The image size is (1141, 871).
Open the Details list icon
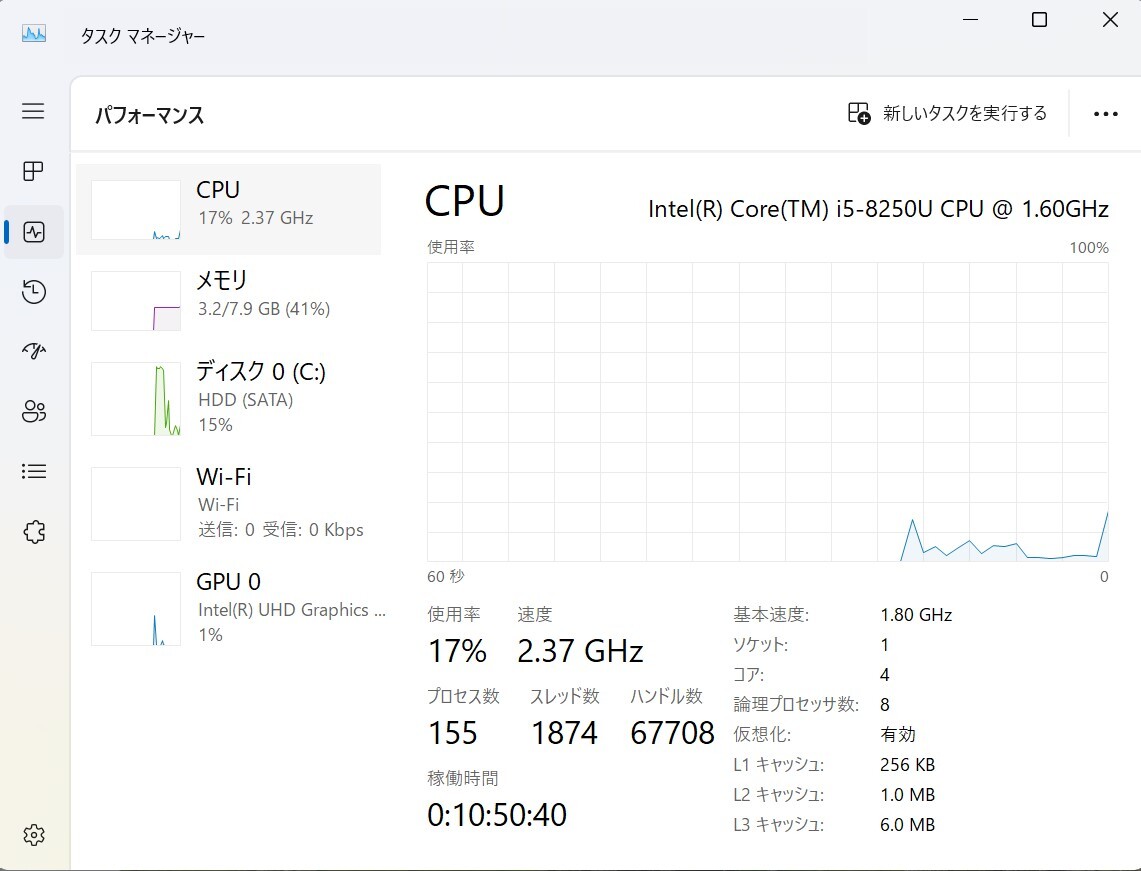[x=33, y=471]
